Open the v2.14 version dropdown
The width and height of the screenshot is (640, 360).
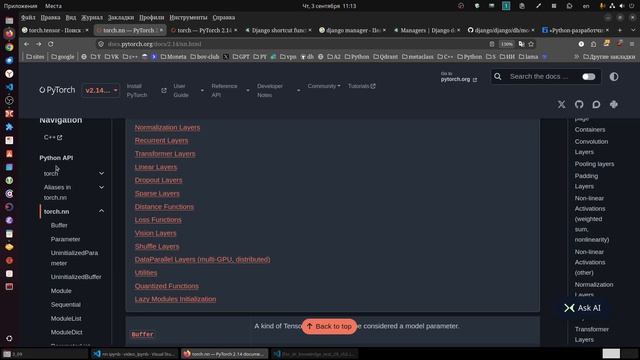(x=101, y=90)
